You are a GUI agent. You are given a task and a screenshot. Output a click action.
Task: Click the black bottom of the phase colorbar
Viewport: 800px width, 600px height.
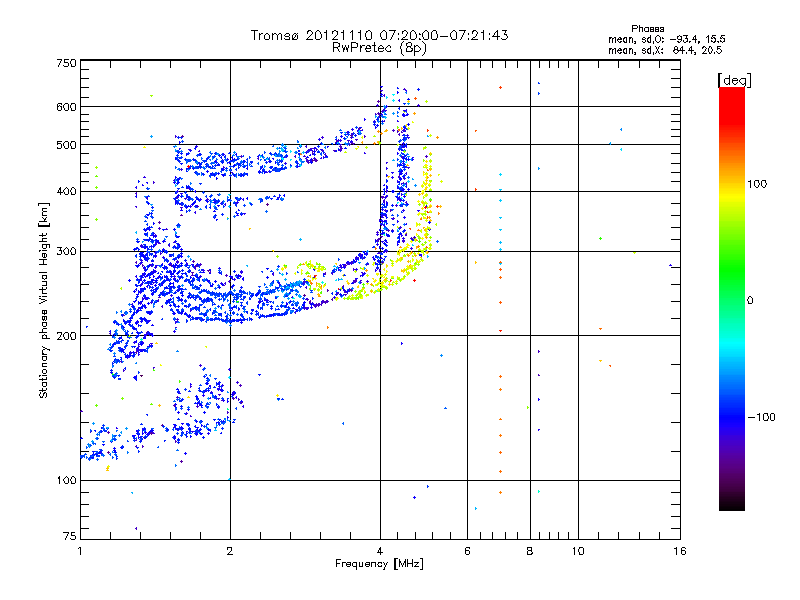732,503
